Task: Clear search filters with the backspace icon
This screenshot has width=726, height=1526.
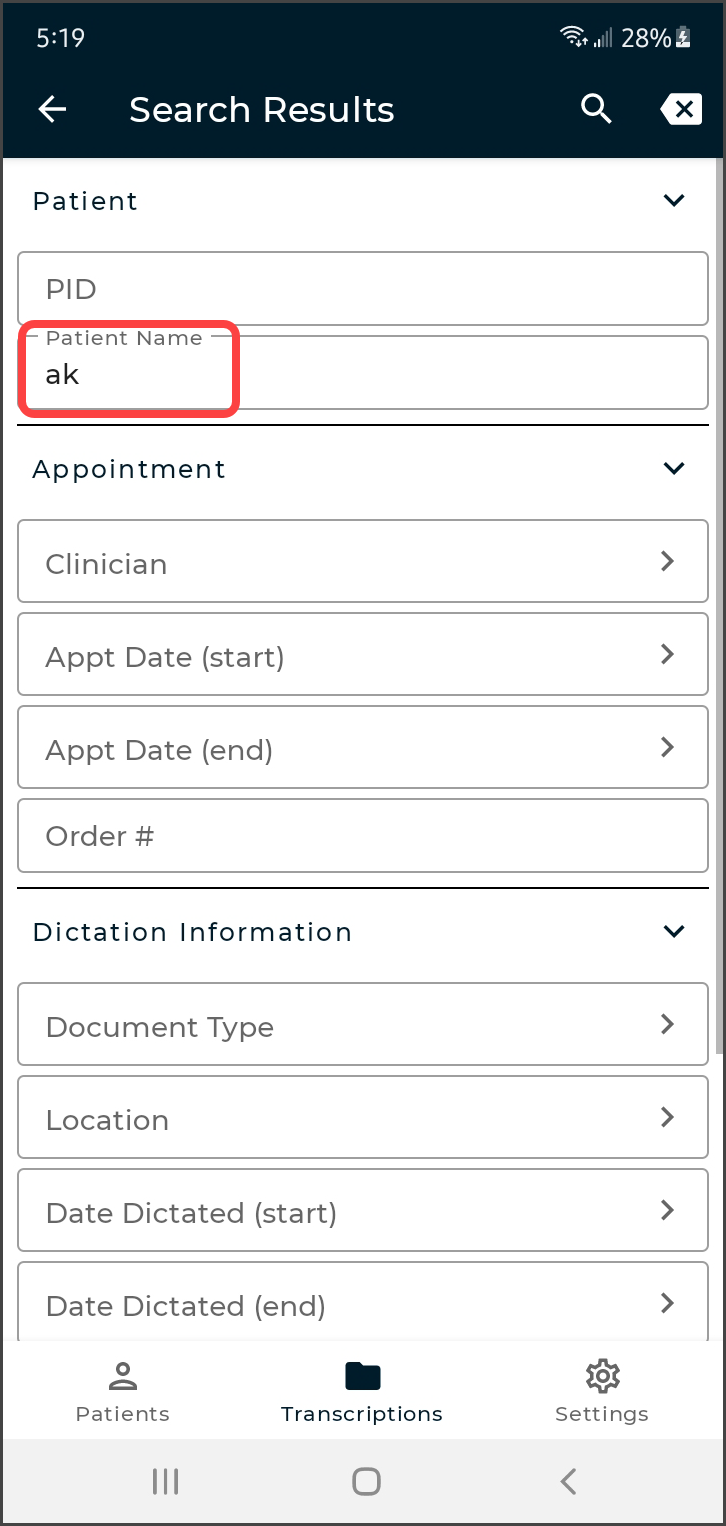Action: pos(681,110)
